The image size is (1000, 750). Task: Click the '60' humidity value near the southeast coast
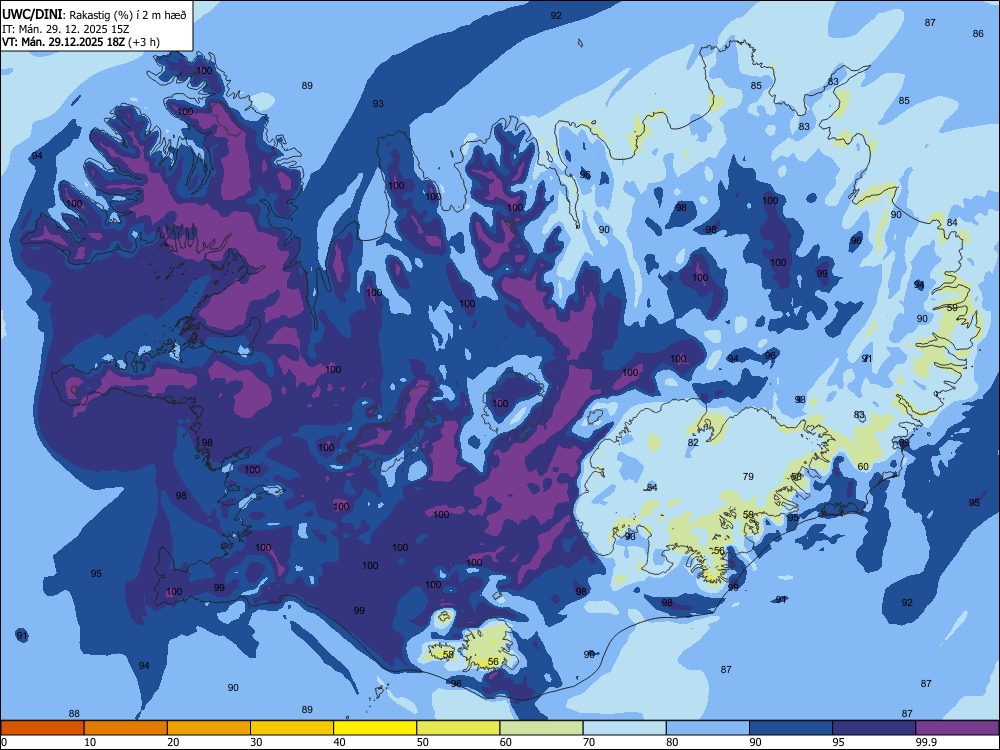point(863,467)
